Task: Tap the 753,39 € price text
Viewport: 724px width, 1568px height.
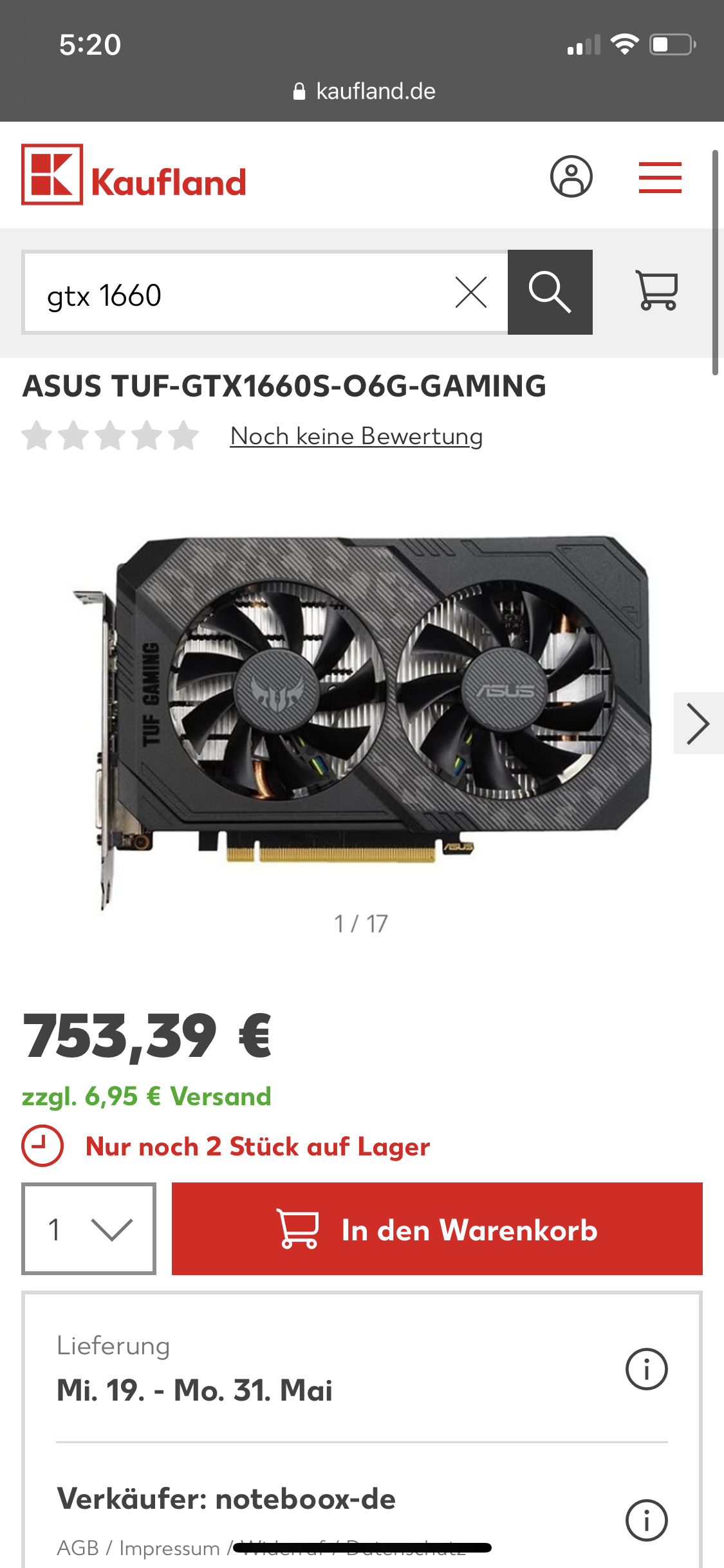Action: click(x=147, y=1036)
